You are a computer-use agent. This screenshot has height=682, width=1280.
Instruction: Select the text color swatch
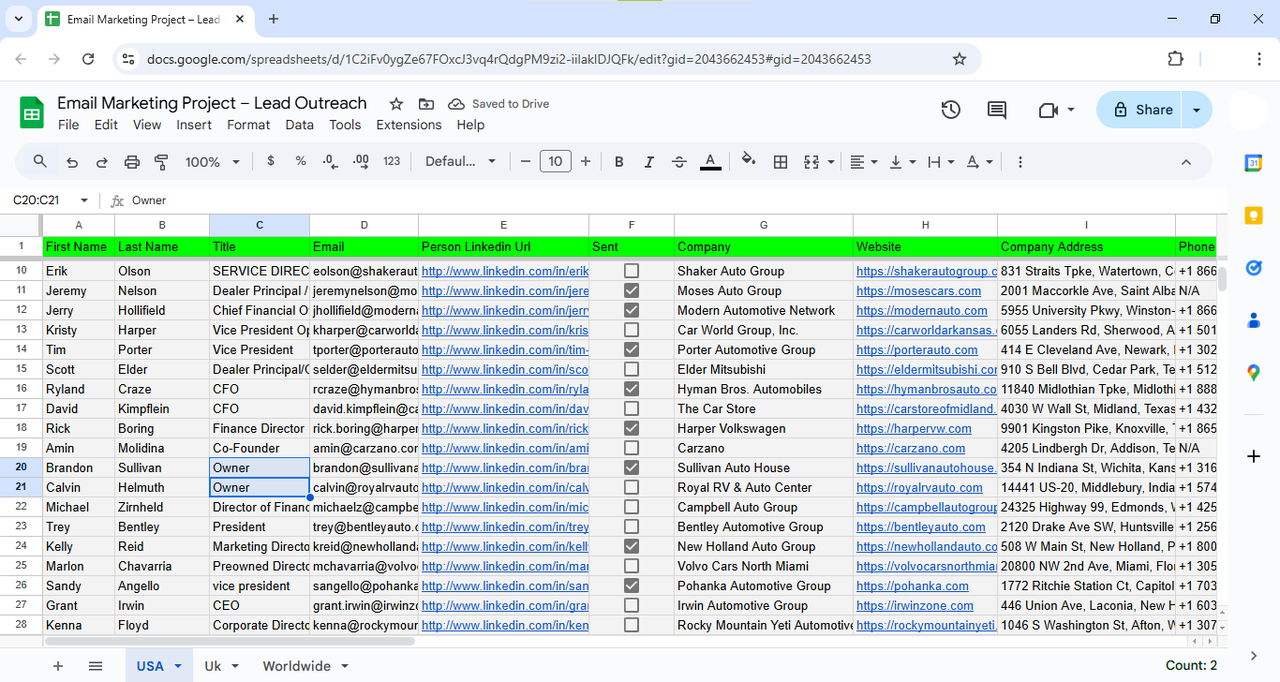(710, 161)
